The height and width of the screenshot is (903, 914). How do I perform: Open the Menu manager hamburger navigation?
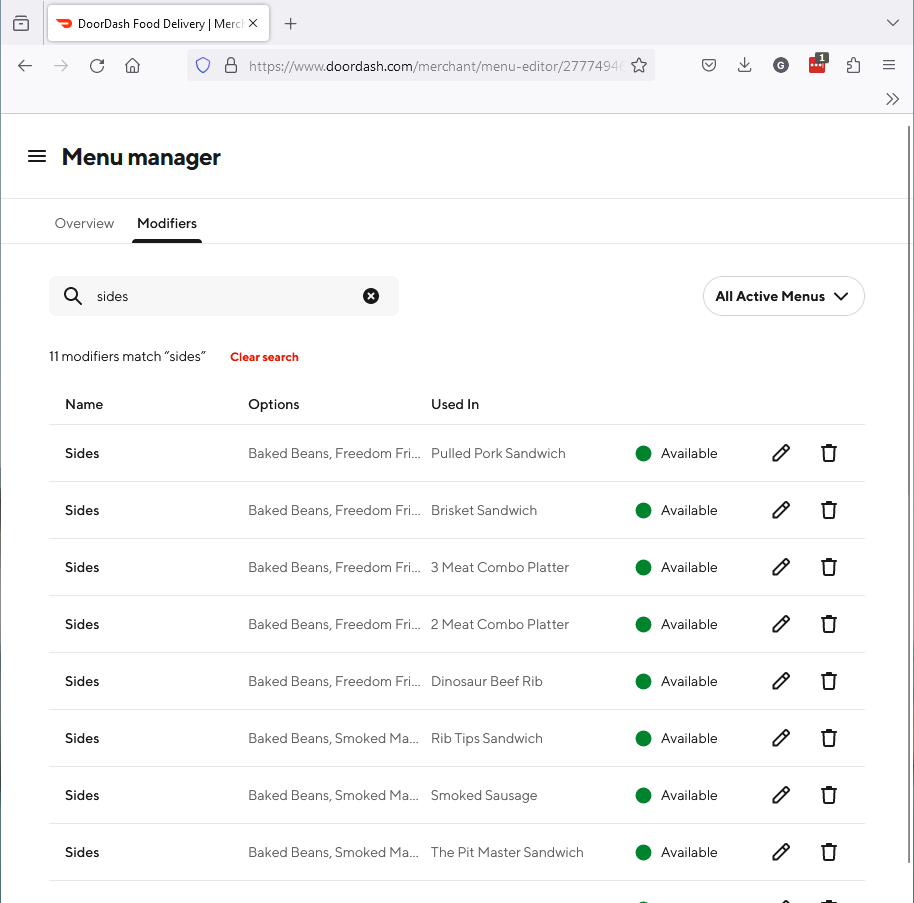click(x=37, y=156)
